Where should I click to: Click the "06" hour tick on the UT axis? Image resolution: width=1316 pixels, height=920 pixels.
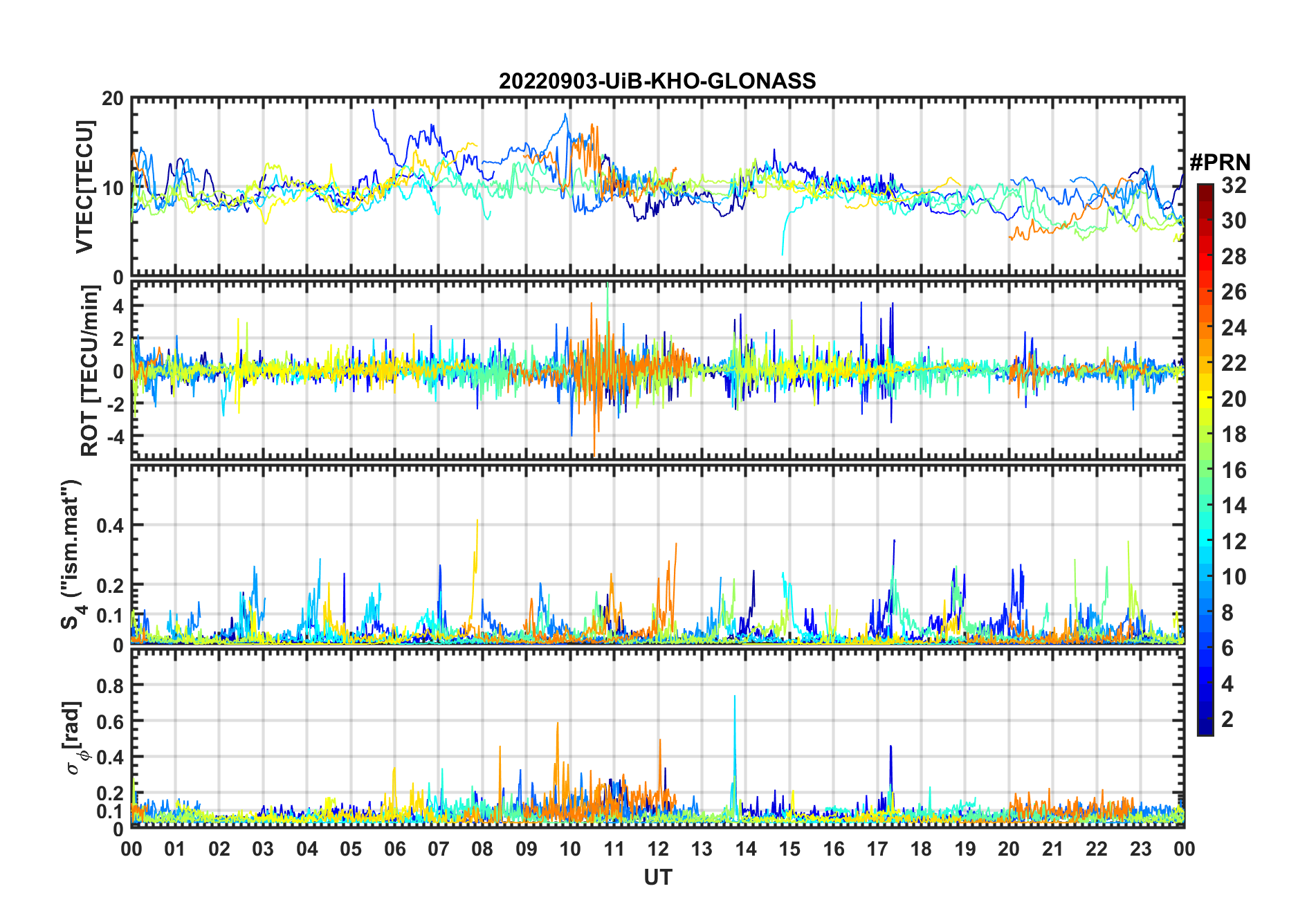pyautogui.click(x=395, y=849)
